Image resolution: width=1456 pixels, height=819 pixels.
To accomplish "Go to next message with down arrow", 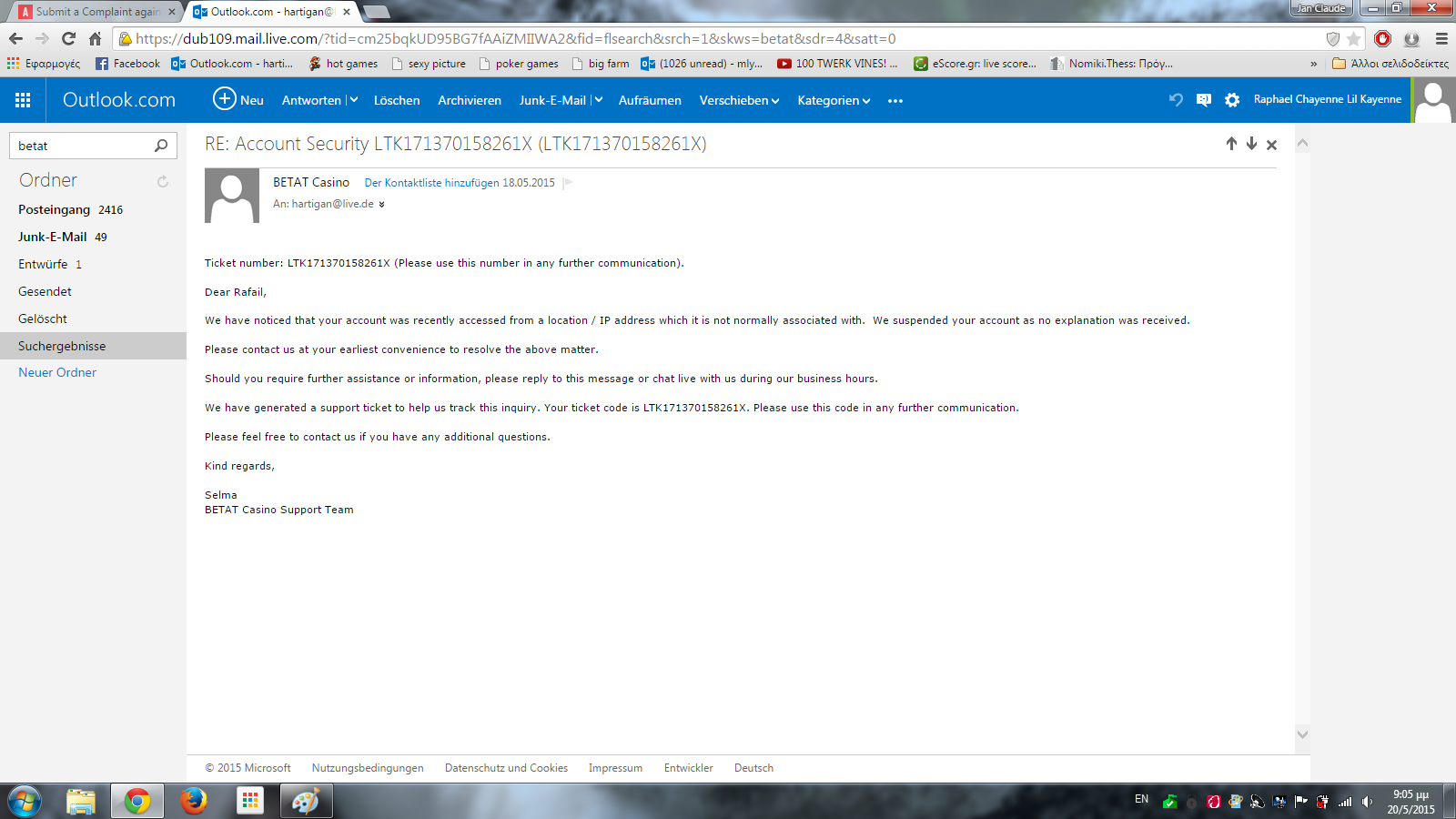I will (1251, 144).
